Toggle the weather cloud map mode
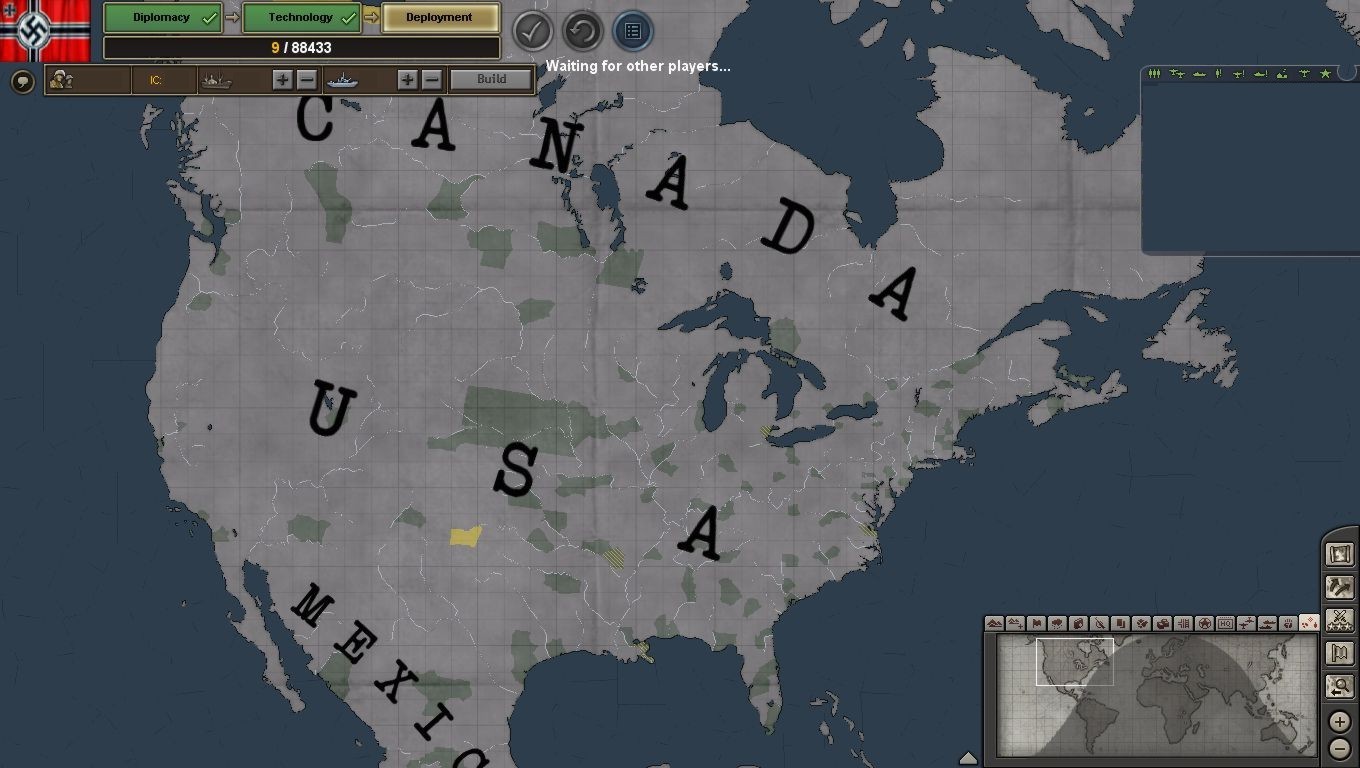 pyautogui.click(x=1057, y=623)
